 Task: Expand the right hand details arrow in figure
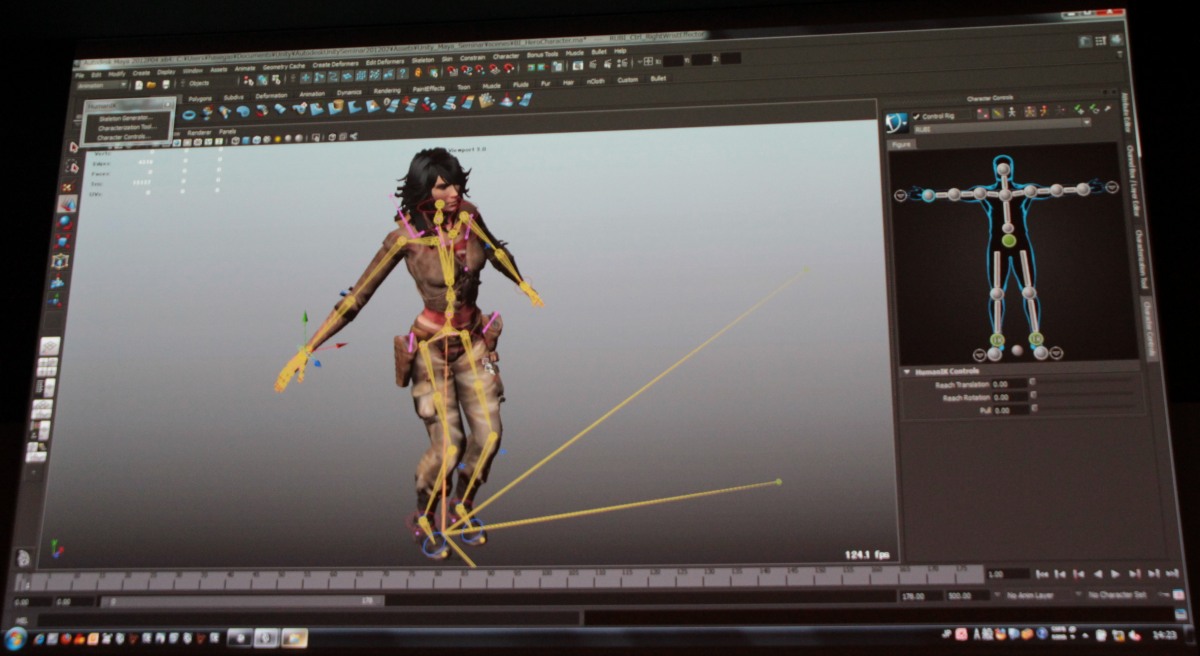(901, 195)
